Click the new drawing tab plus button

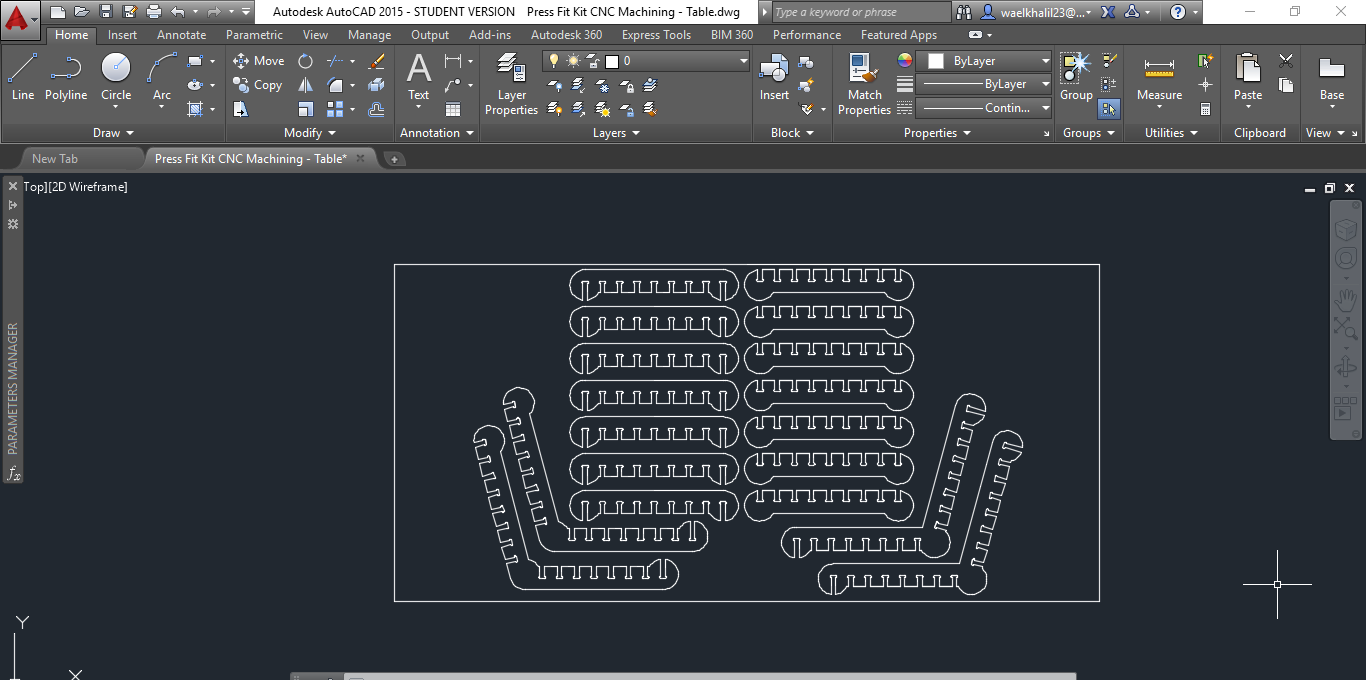coord(394,159)
